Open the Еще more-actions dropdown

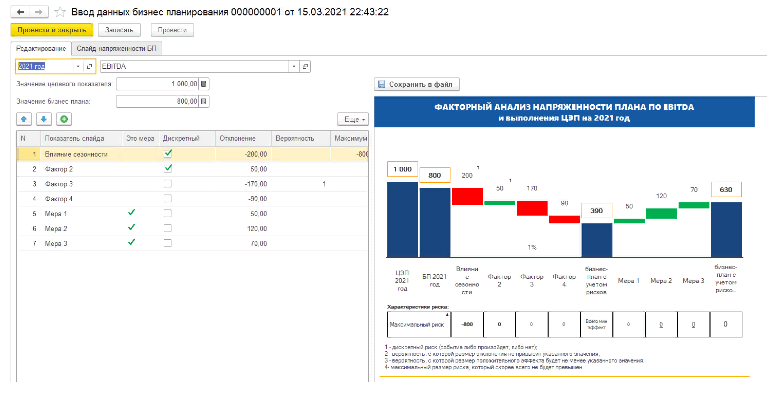[x=353, y=119]
